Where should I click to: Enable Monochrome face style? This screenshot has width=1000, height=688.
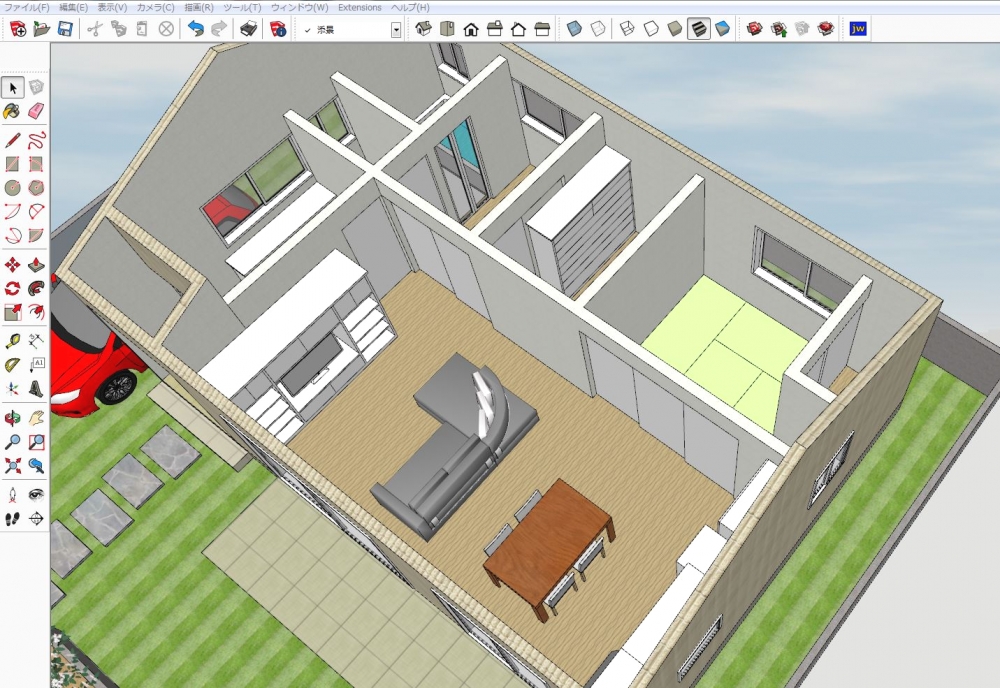[x=722, y=29]
